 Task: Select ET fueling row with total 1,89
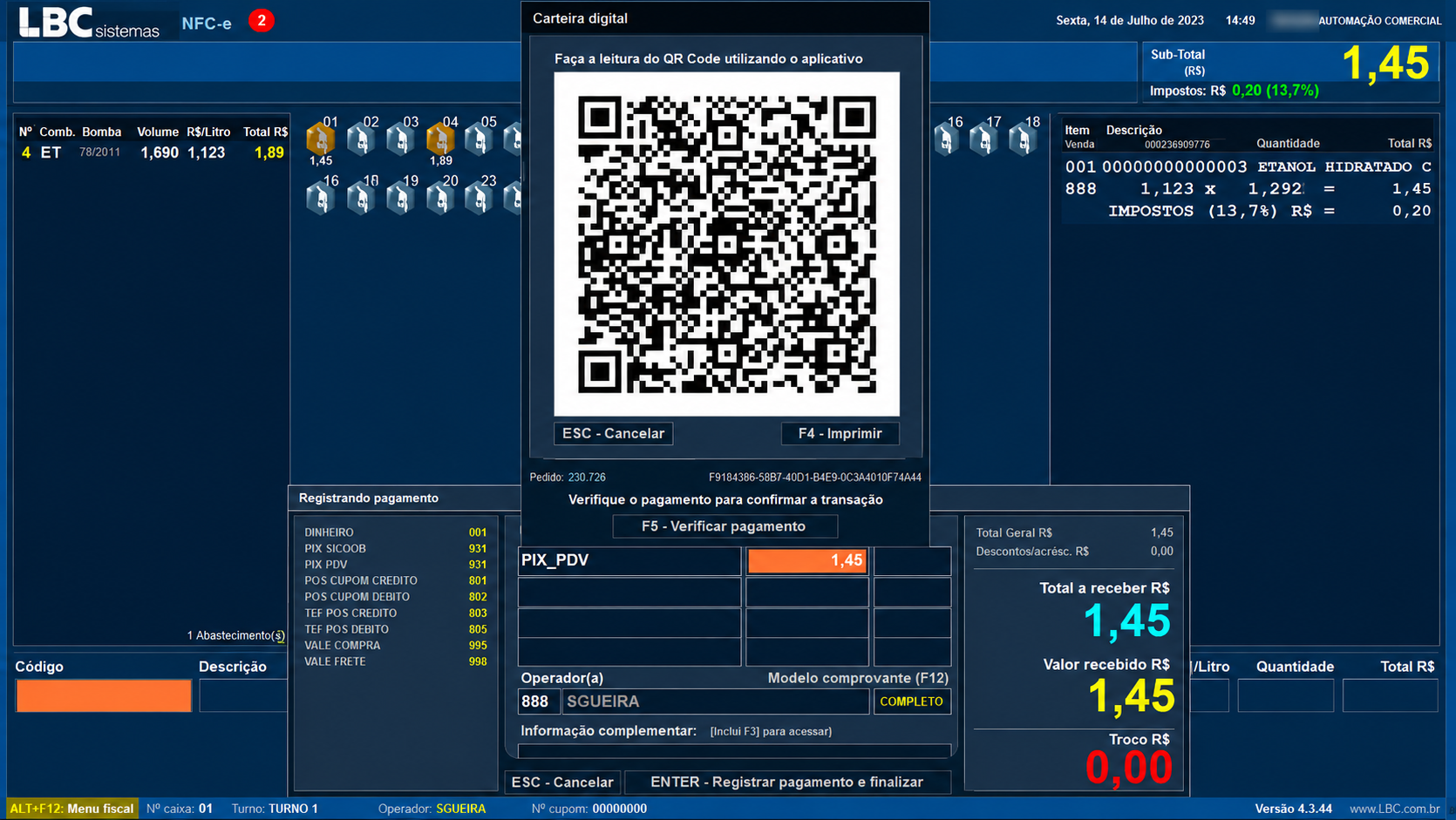pos(153,152)
